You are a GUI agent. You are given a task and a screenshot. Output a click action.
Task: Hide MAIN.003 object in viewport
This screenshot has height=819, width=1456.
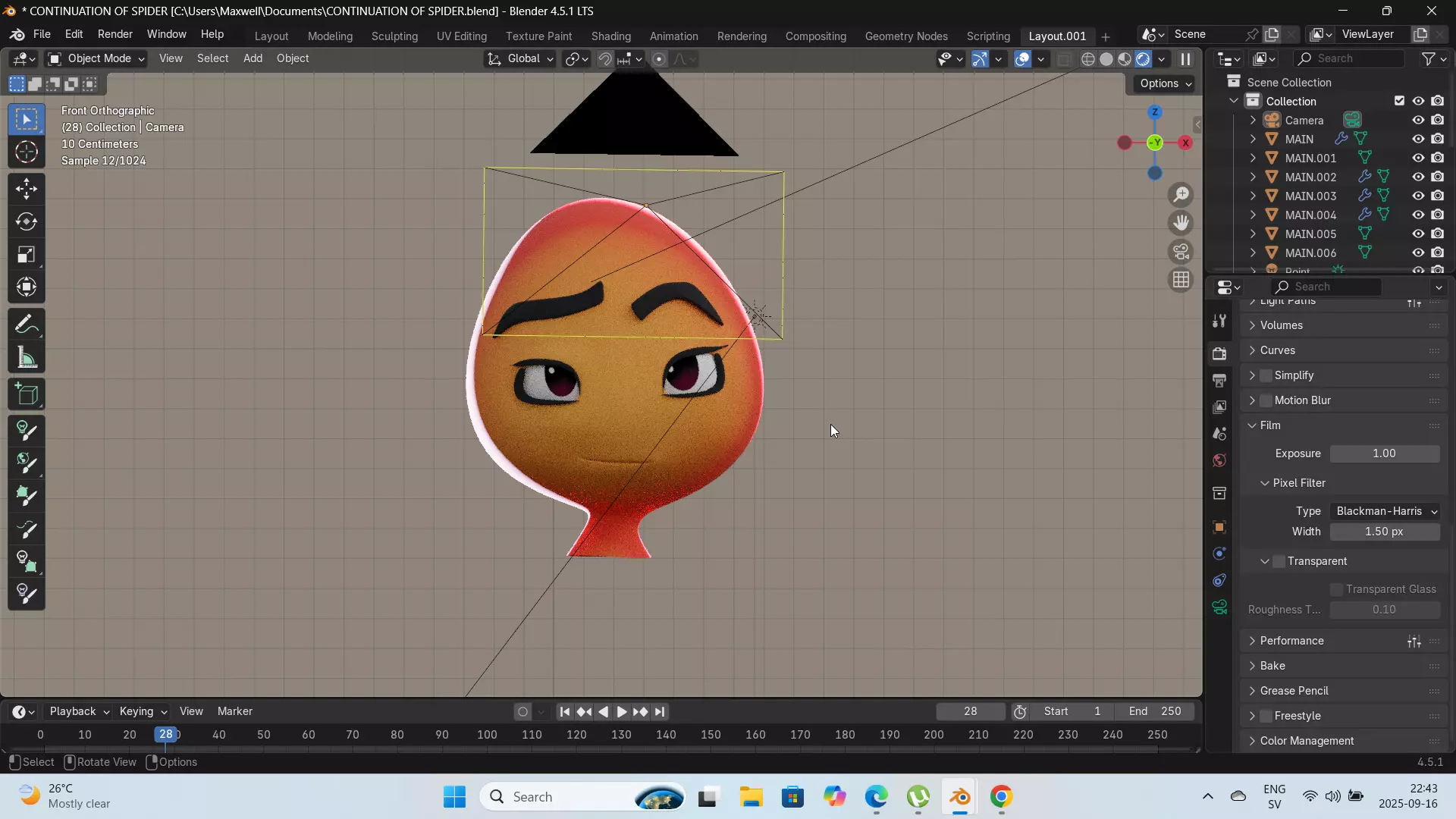(1418, 196)
